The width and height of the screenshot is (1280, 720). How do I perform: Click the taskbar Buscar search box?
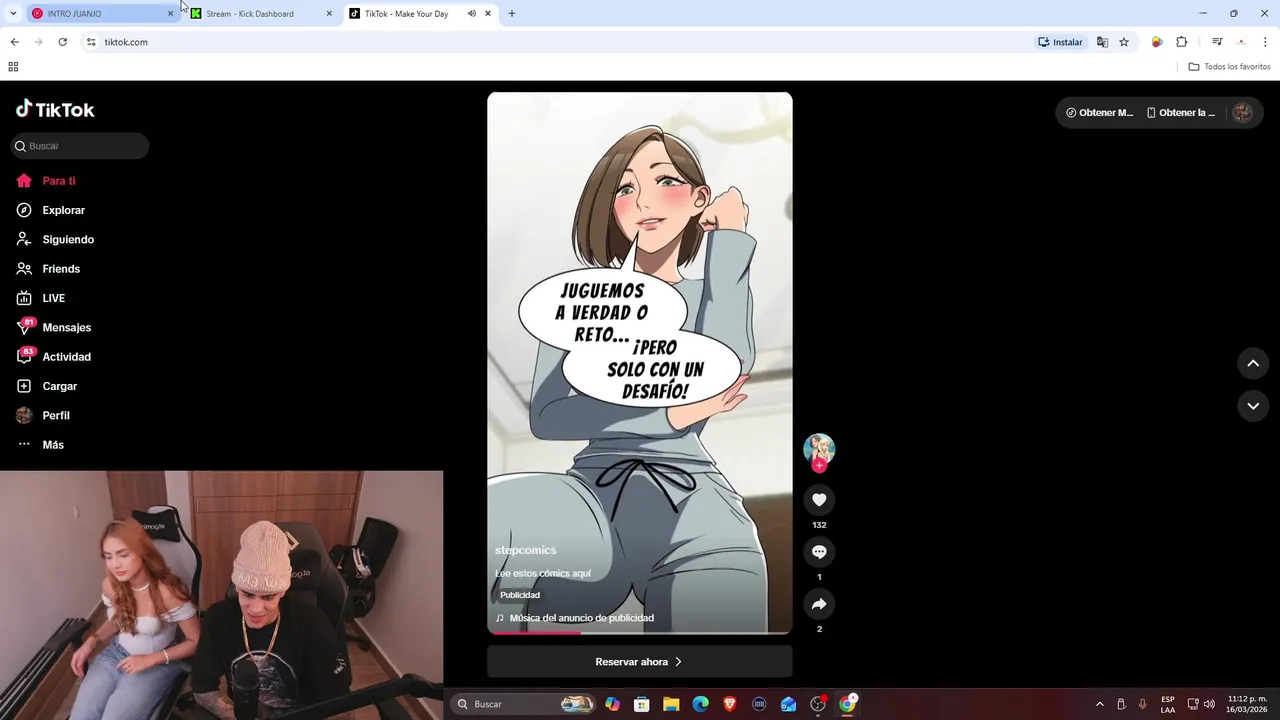(524, 704)
